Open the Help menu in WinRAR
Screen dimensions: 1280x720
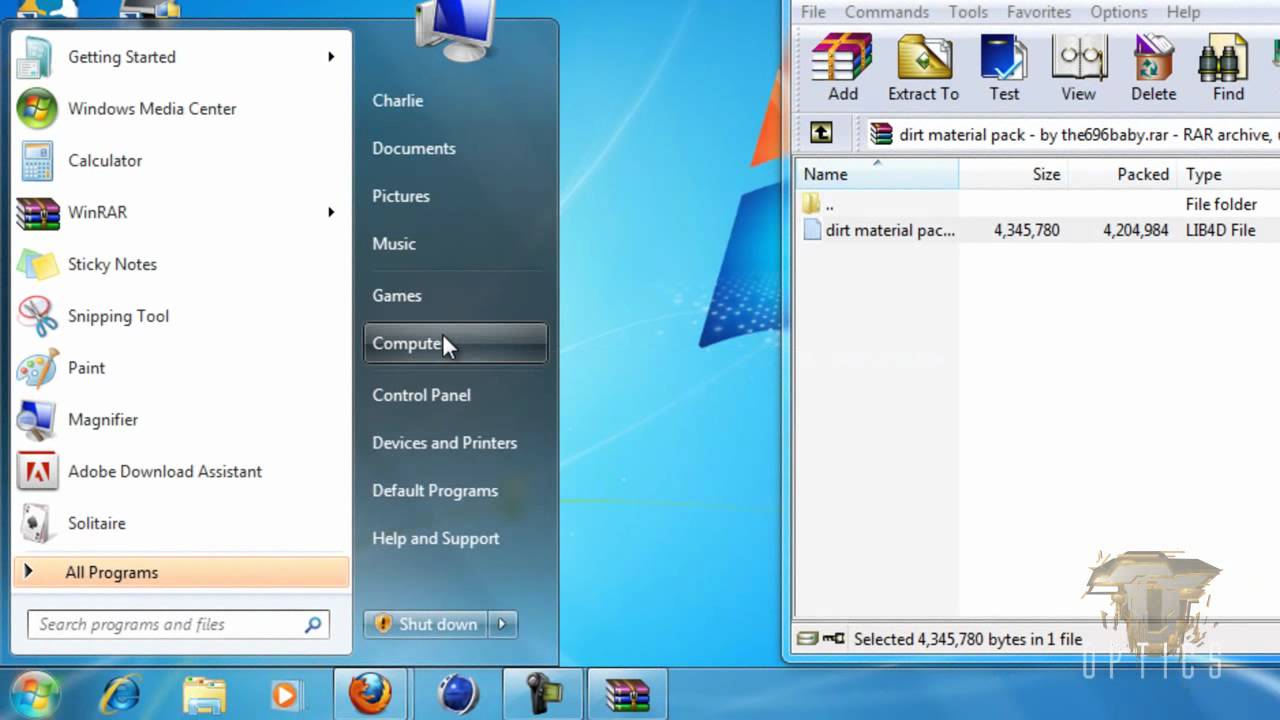(x=1183, y=12)
